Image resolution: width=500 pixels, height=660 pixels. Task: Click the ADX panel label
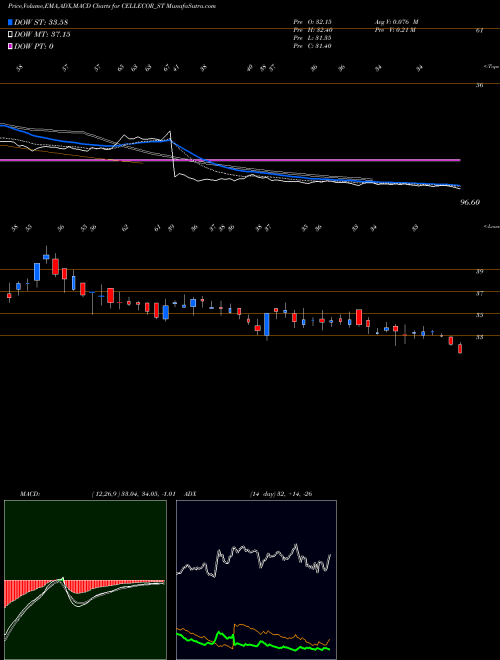190,494
